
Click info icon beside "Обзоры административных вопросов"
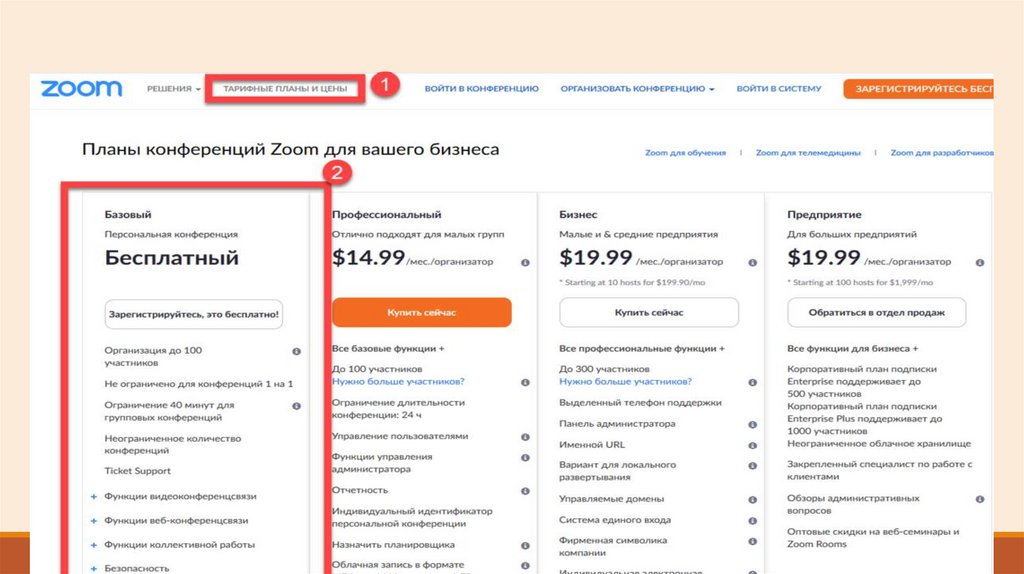(x=980, y=498)
